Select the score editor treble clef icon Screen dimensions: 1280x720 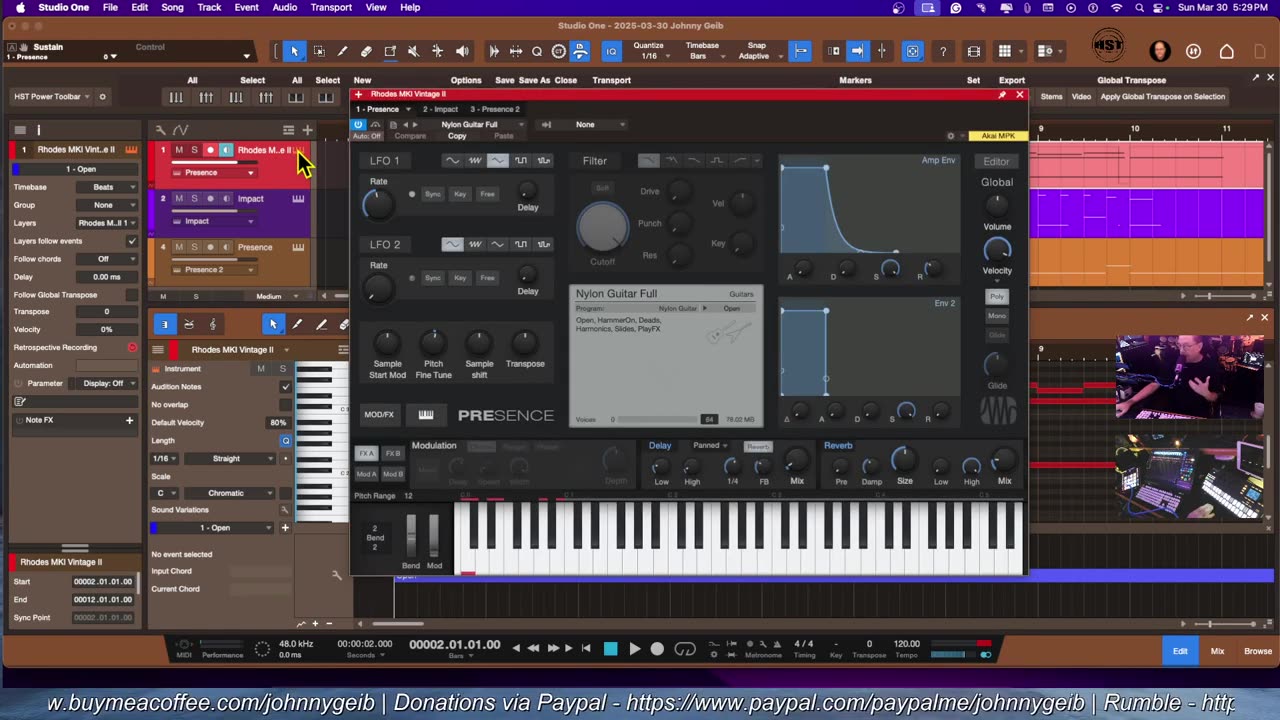[212, 324]
